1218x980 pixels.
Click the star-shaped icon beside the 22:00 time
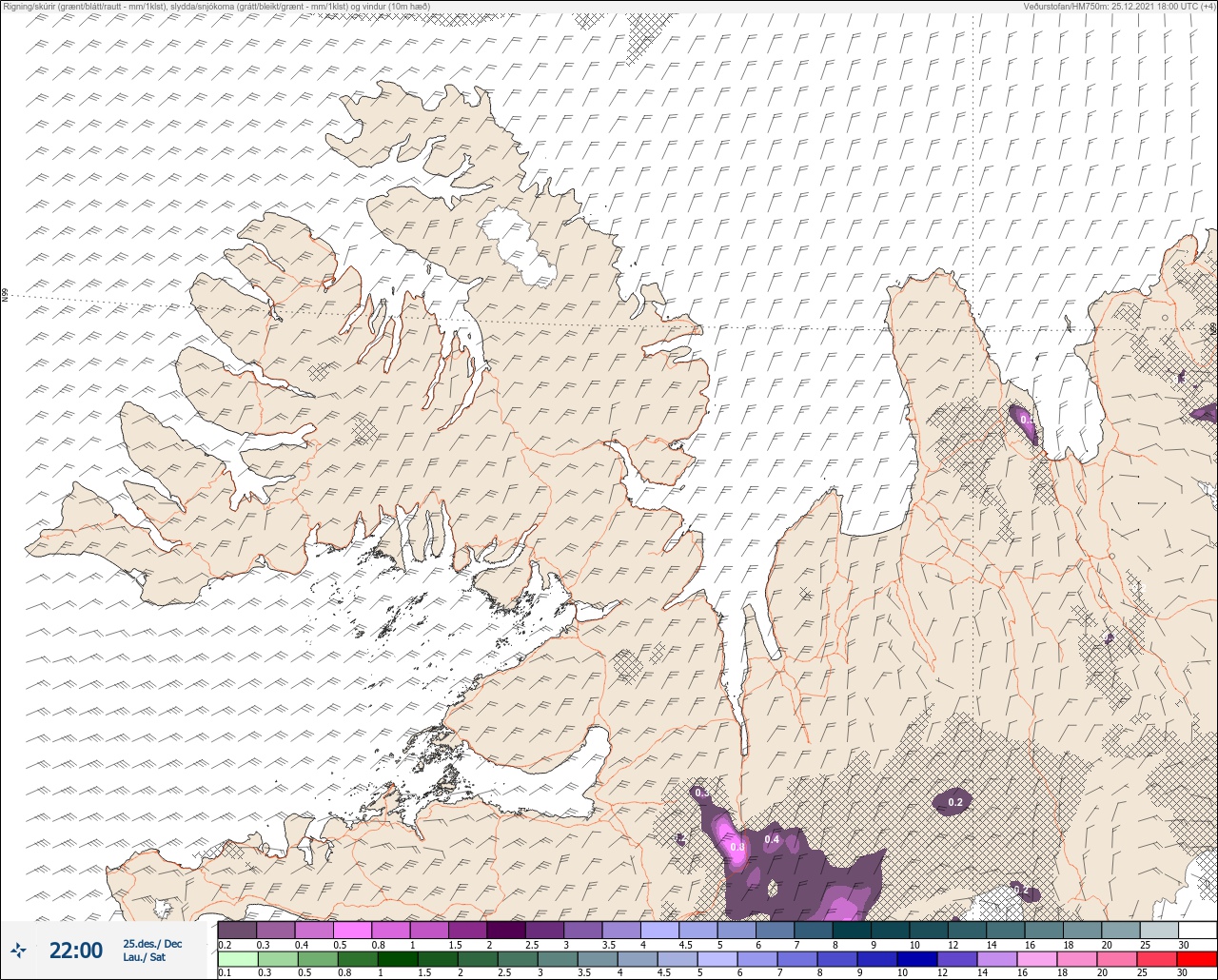pyautogui.click(x=19, y=950)
